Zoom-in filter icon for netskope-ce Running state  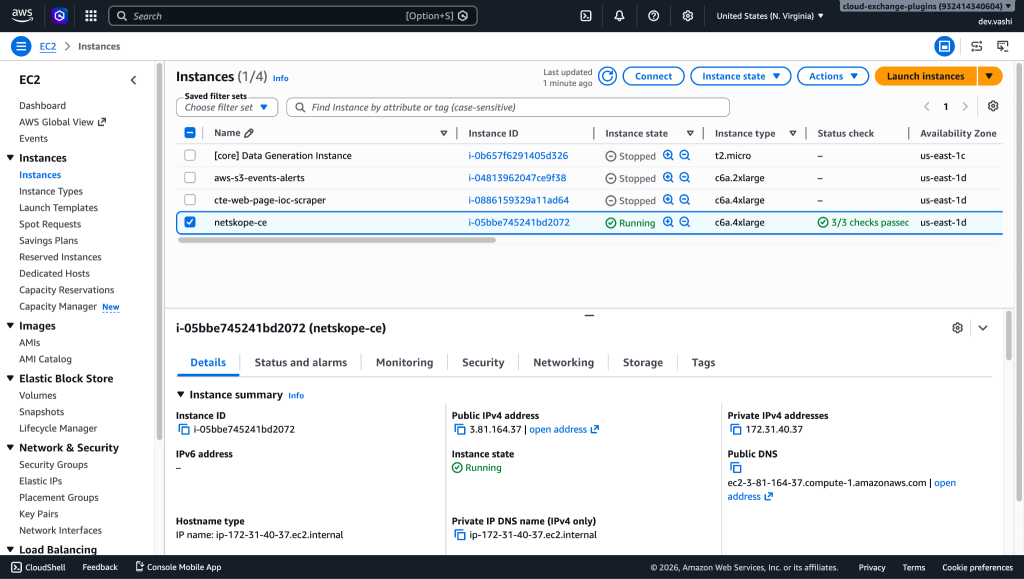pos(668,222)
